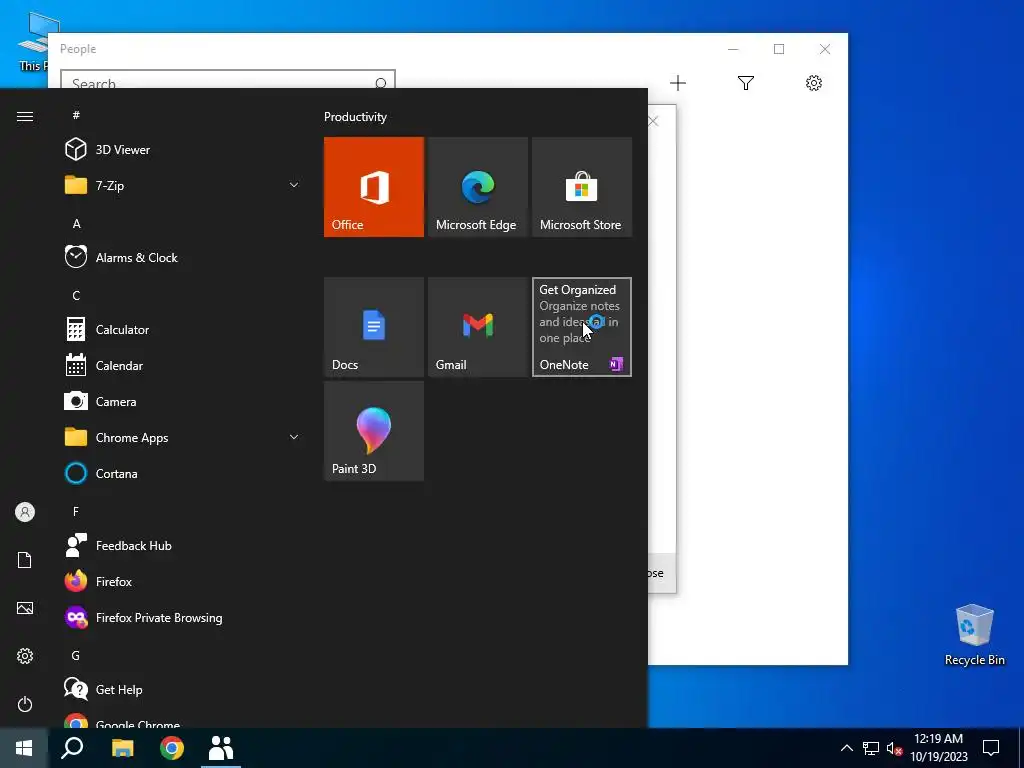1024x768 pixels.
Task: Click the G letter header in app list
Action: [76, 655]
